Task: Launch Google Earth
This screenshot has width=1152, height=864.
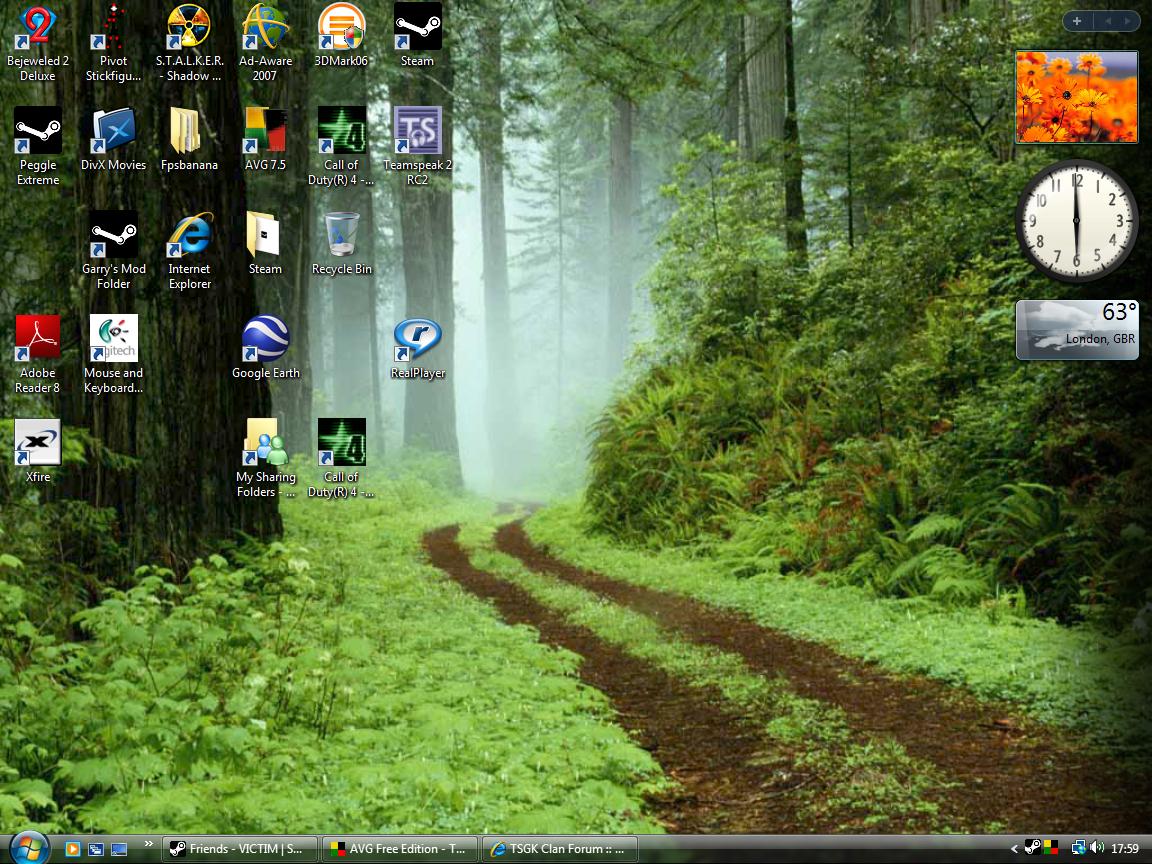Action: 265,338
